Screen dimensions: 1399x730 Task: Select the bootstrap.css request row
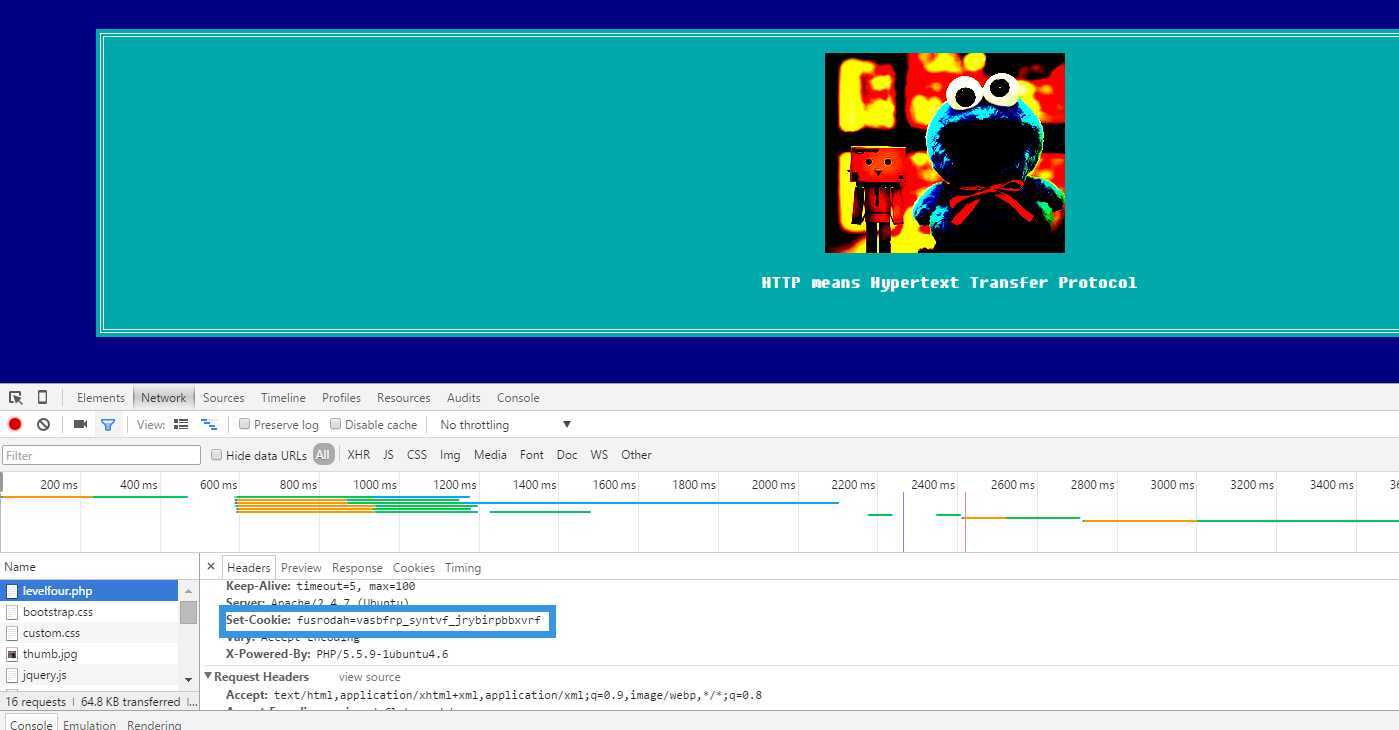coord(90,612)
